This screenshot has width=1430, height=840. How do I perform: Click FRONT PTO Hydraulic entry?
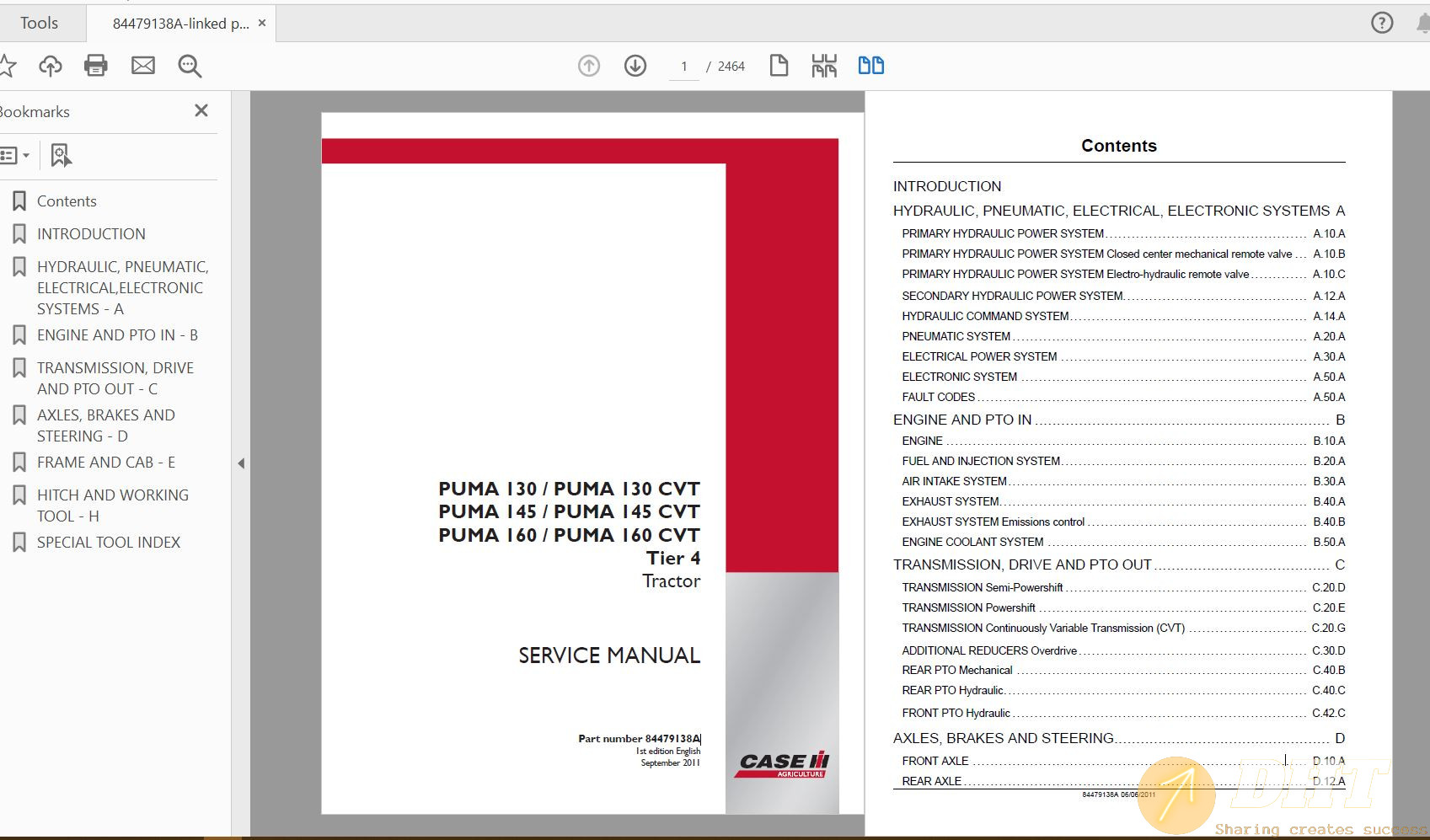point(1123,713)
